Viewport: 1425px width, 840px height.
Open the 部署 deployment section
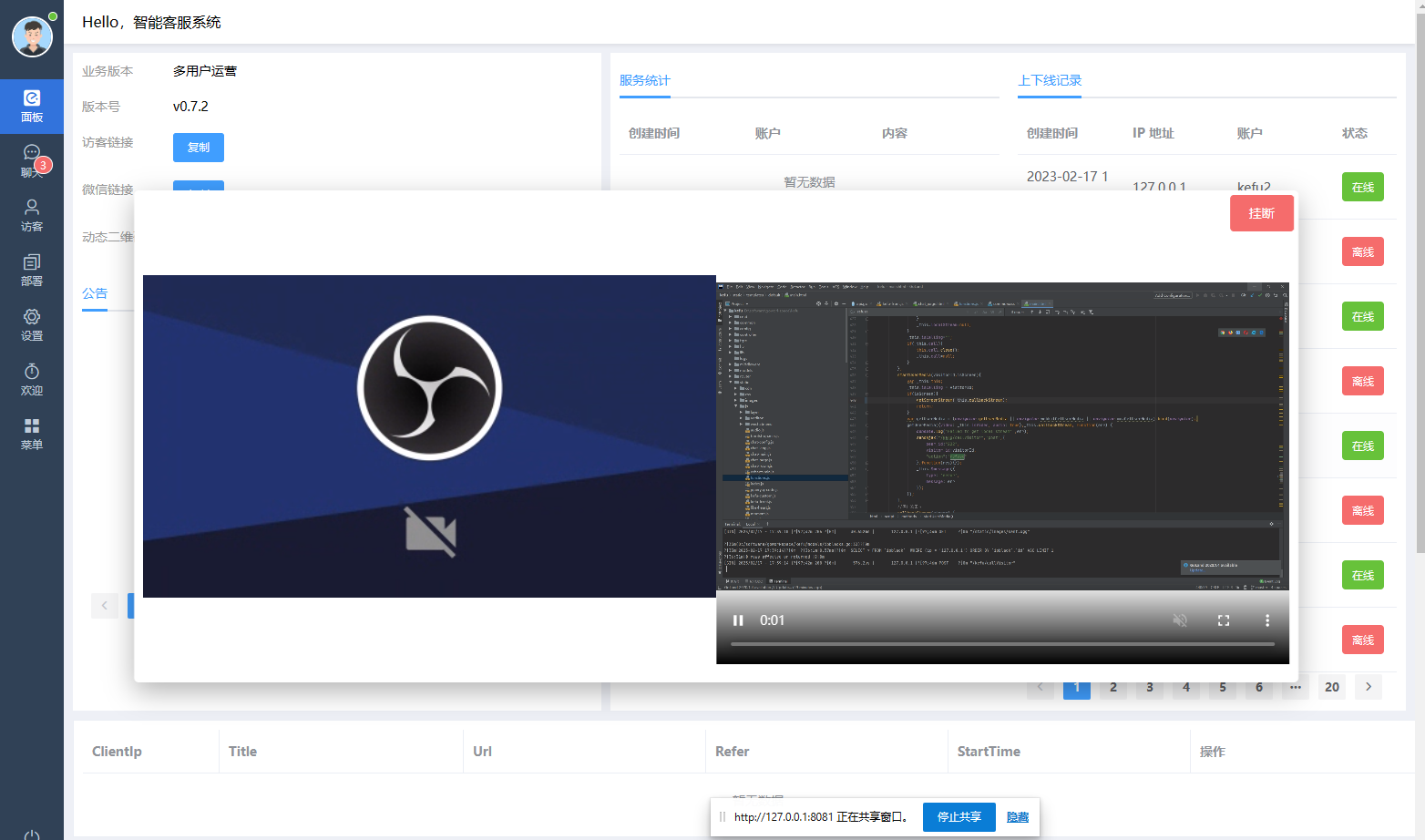click(x=32, y=271)
